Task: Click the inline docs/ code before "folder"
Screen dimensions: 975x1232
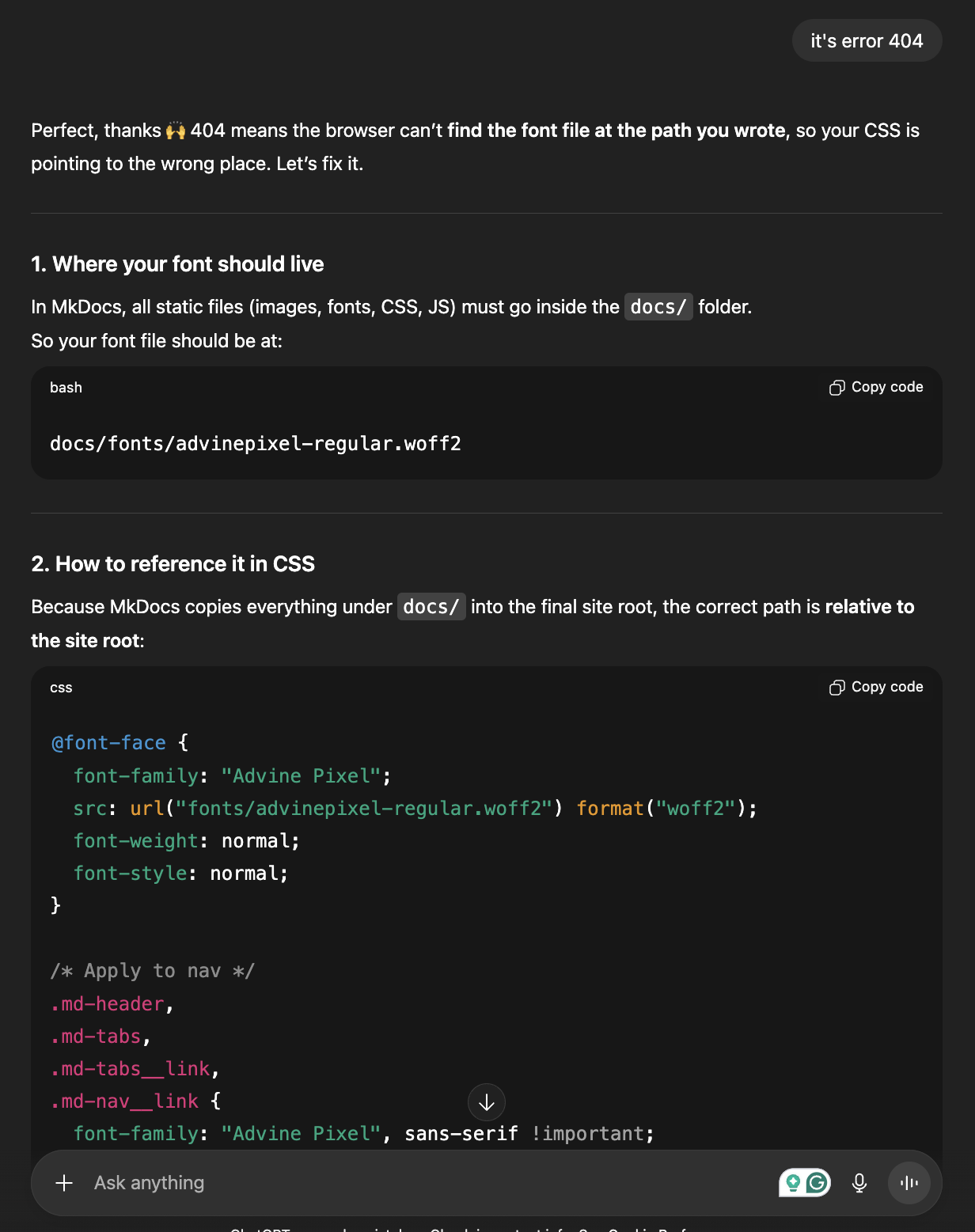Action: (x=658, y=307)
